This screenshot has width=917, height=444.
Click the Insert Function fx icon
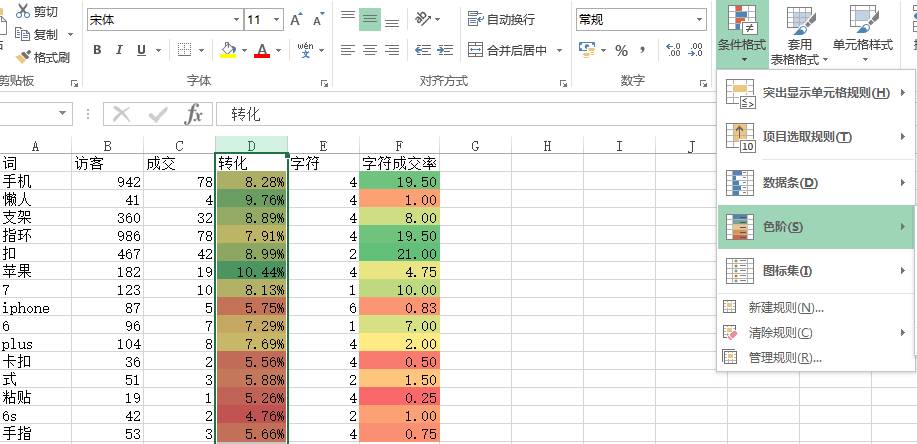click(x=193, y=114)
